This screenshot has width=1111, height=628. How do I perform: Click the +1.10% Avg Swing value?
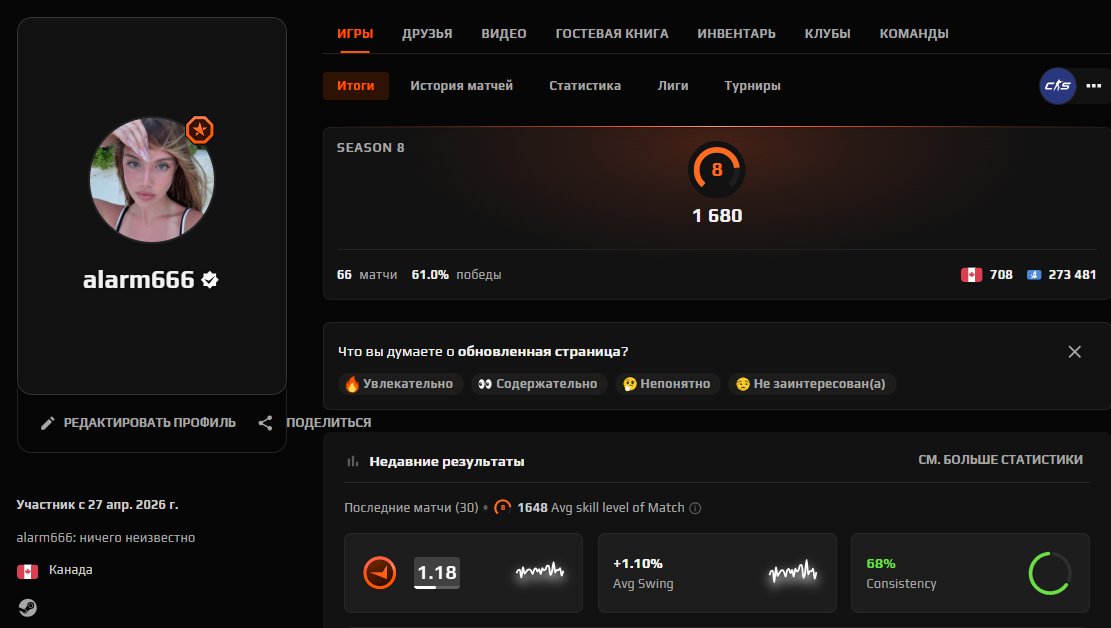pyautogui.click(x=638, y=563)
